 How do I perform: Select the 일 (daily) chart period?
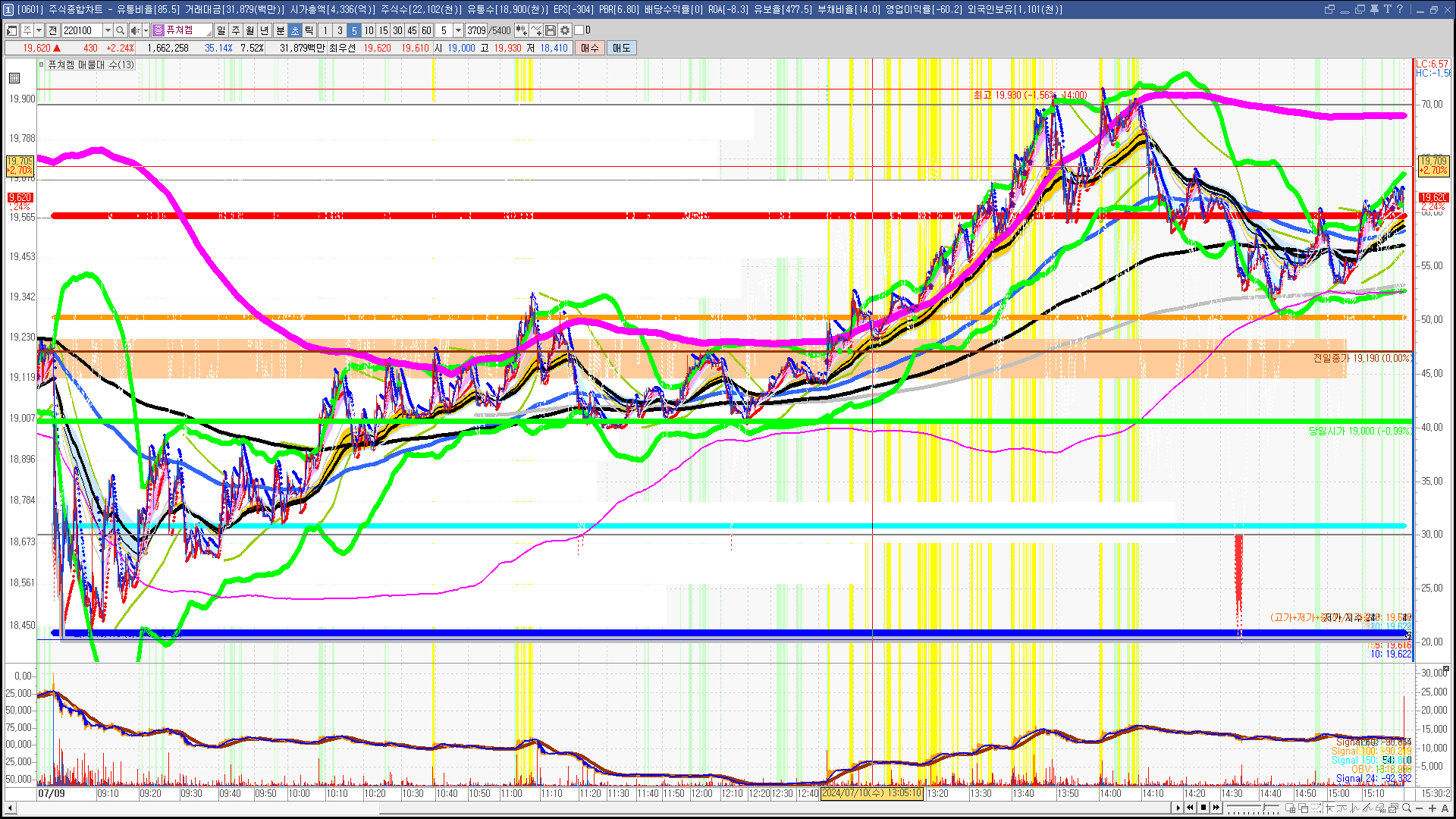coord(221,30)
